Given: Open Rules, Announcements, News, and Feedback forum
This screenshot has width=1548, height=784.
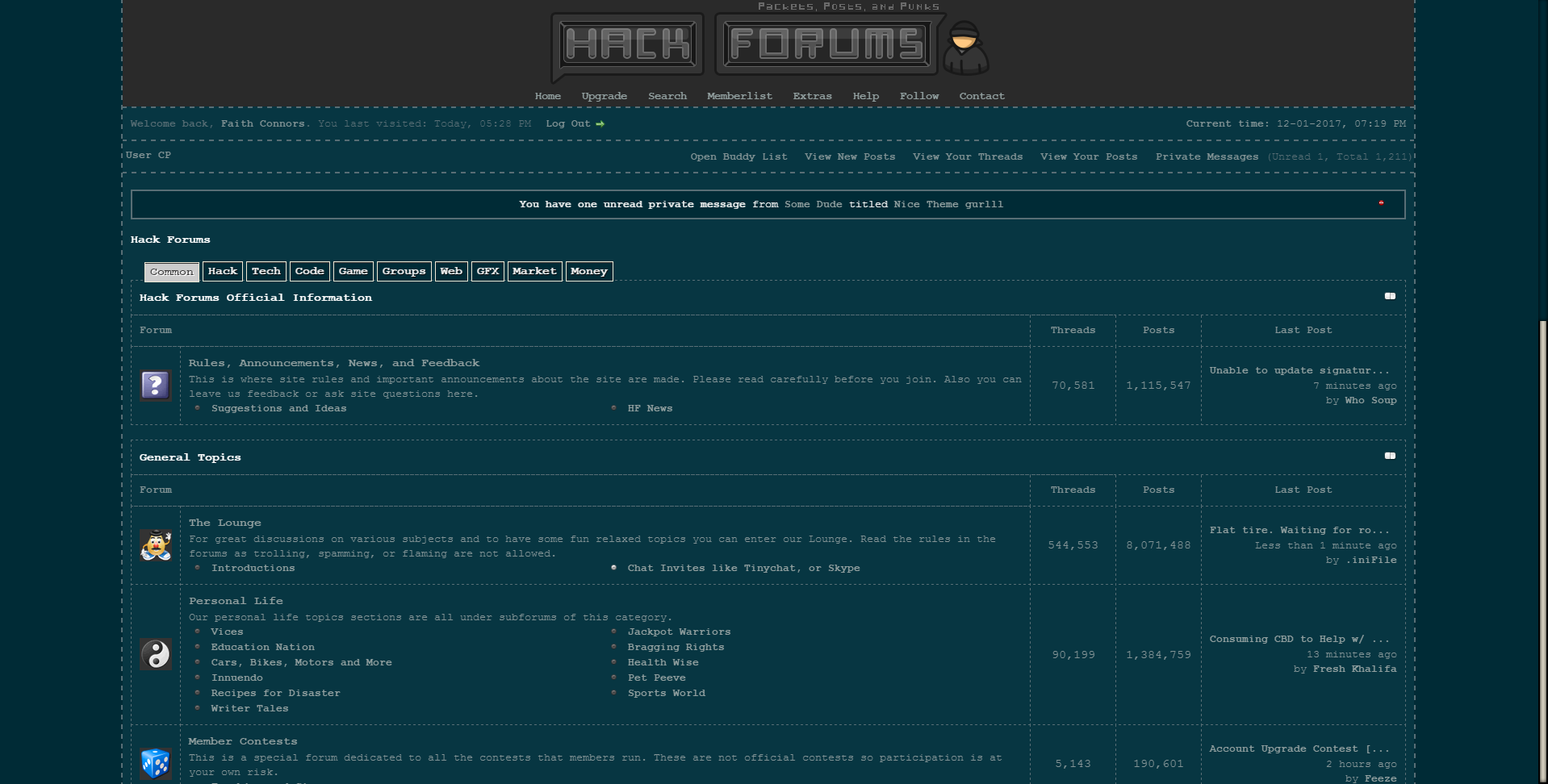Looking at the screenshot, I should tap(334, 363).
